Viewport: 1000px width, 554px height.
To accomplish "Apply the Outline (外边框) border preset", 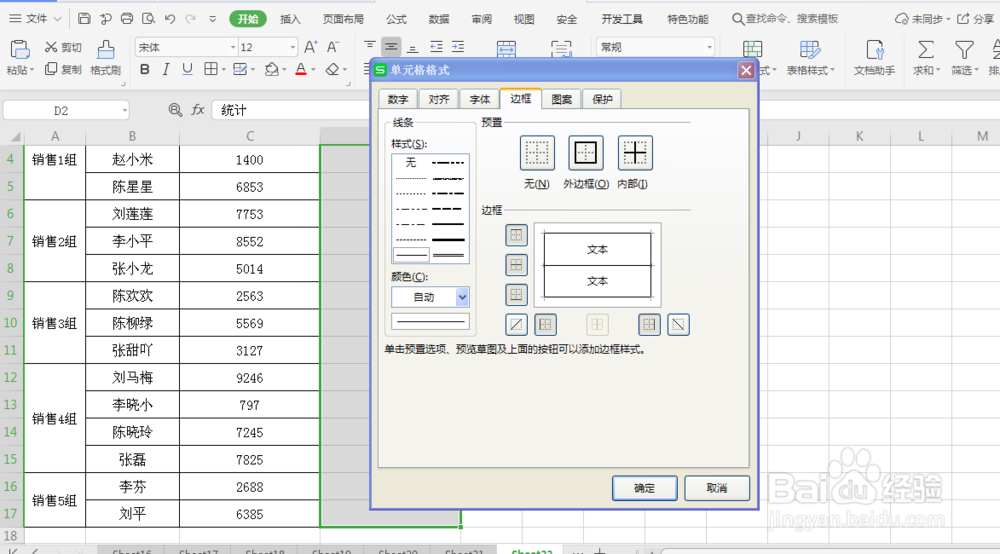I will coord(585,153).
